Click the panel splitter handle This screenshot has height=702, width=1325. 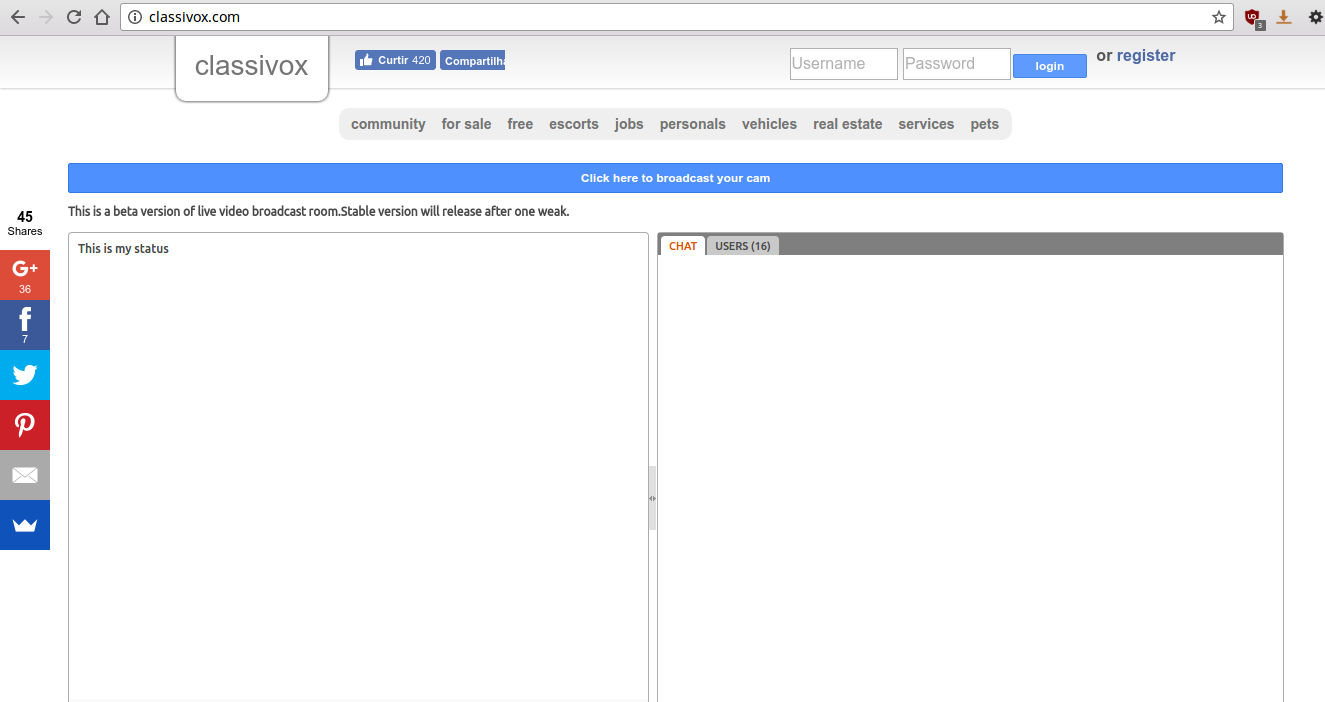click(x=653, y=498)
